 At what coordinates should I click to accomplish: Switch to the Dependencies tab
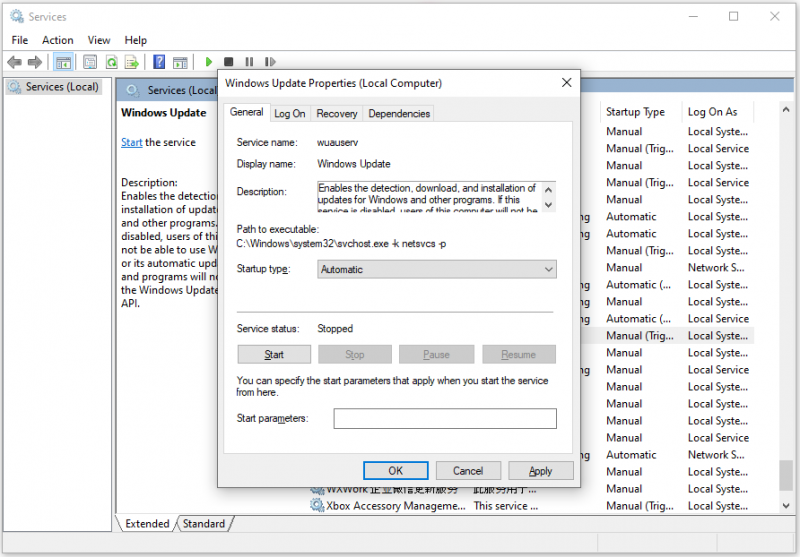(399, 114)
